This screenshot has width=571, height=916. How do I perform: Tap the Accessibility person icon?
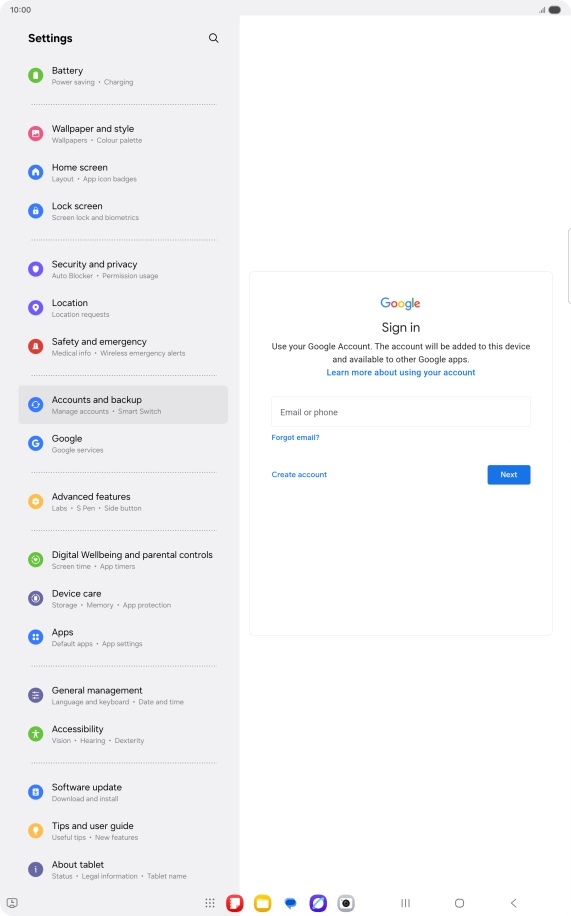pyautogui.click(x=36, y=734)
